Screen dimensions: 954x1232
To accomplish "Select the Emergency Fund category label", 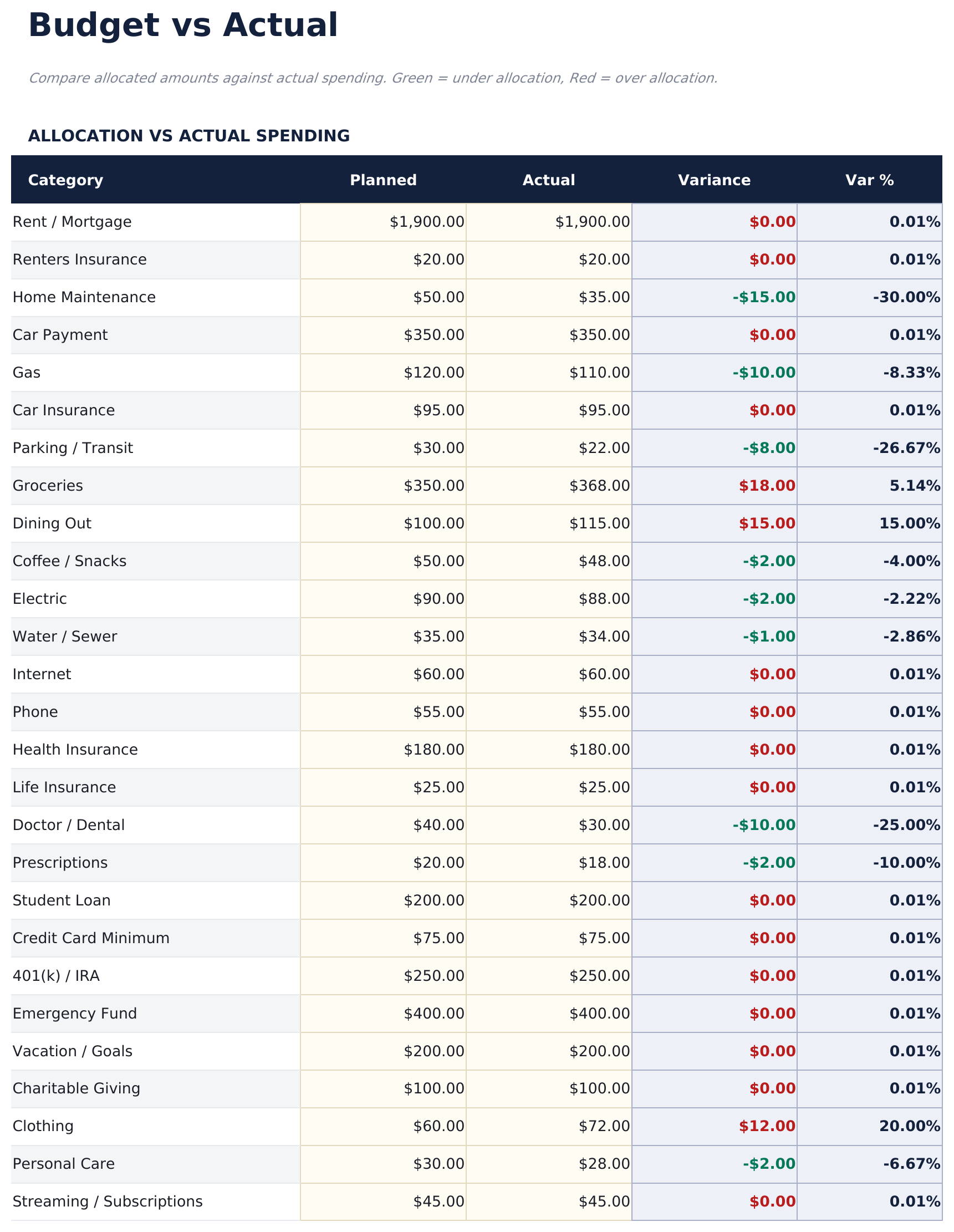I will (x=74, y=1014).
